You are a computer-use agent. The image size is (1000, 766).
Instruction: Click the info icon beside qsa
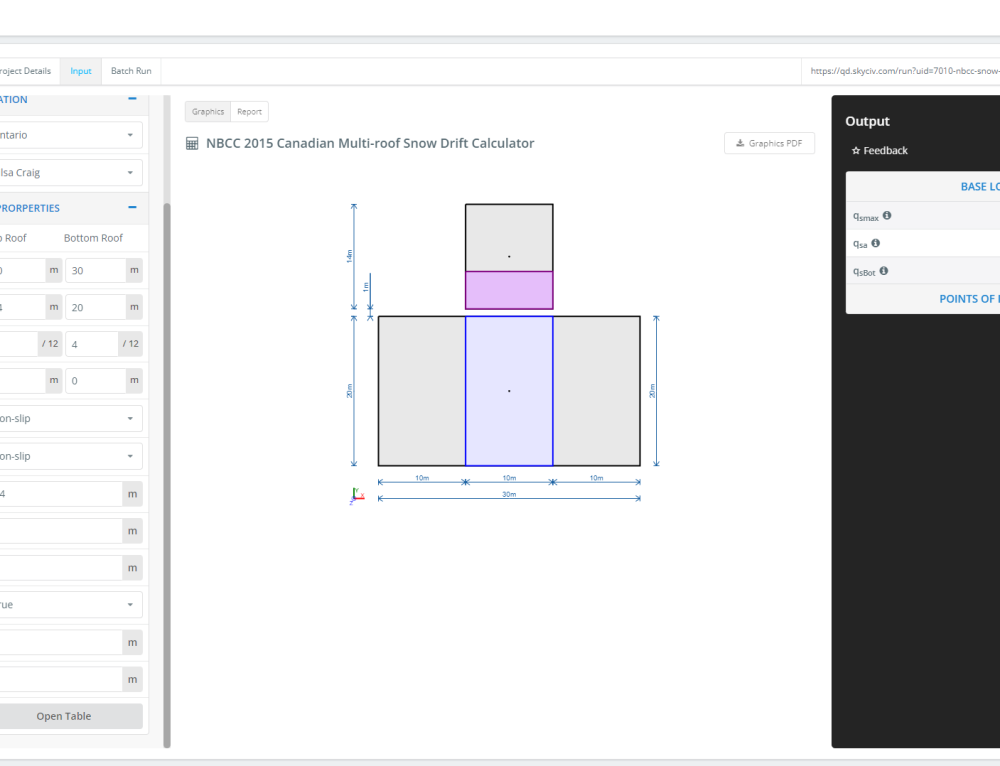(x=874, y=242)
